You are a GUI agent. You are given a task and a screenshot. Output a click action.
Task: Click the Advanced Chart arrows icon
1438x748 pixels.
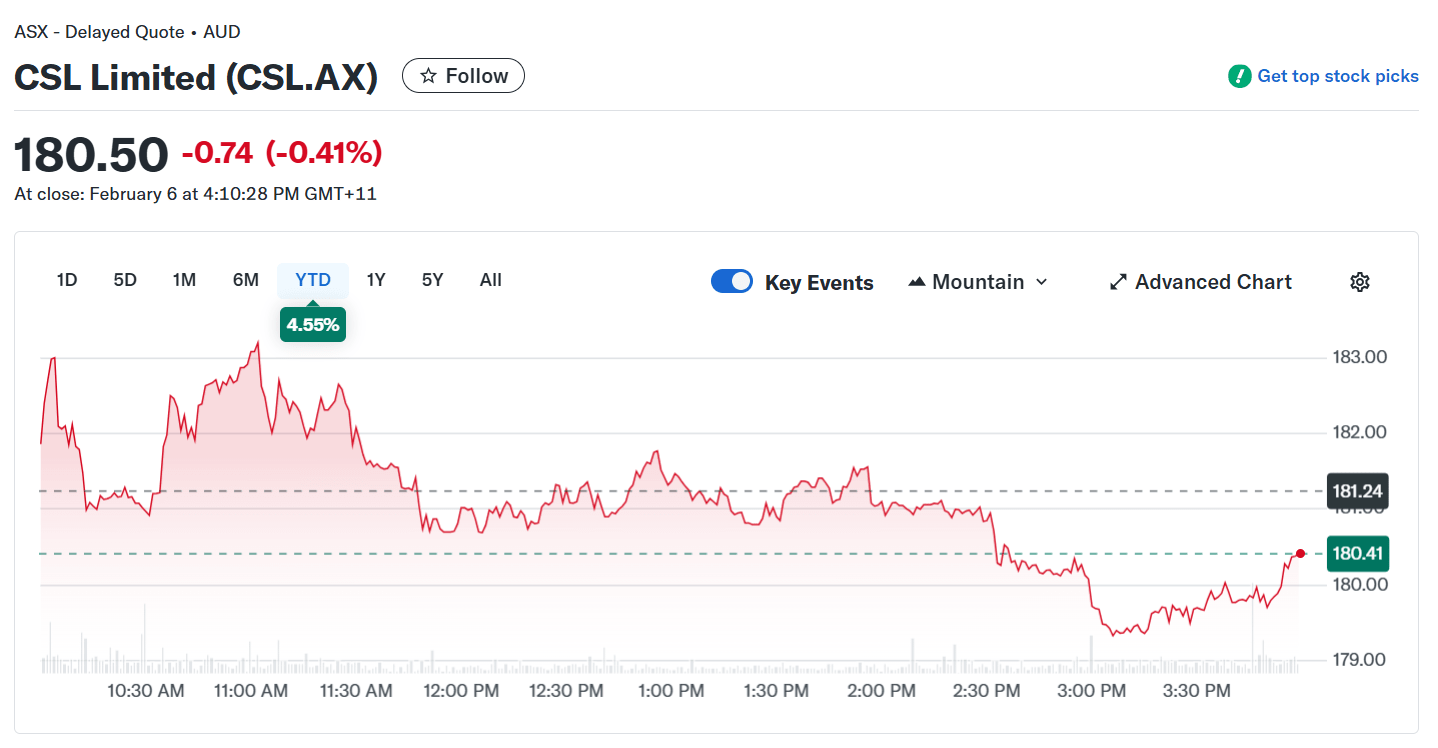pos(1117,281)
